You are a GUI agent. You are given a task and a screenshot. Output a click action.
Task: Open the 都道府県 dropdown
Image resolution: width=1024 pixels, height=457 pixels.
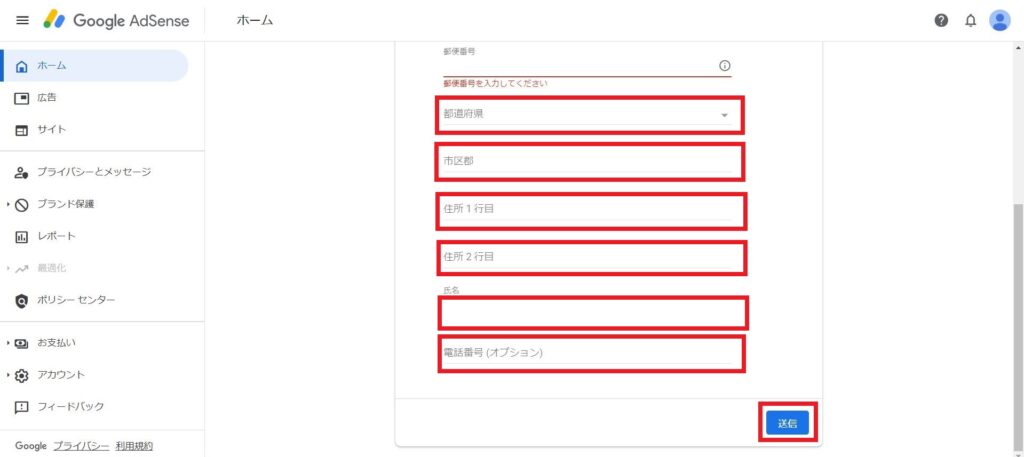pos(589,115)
